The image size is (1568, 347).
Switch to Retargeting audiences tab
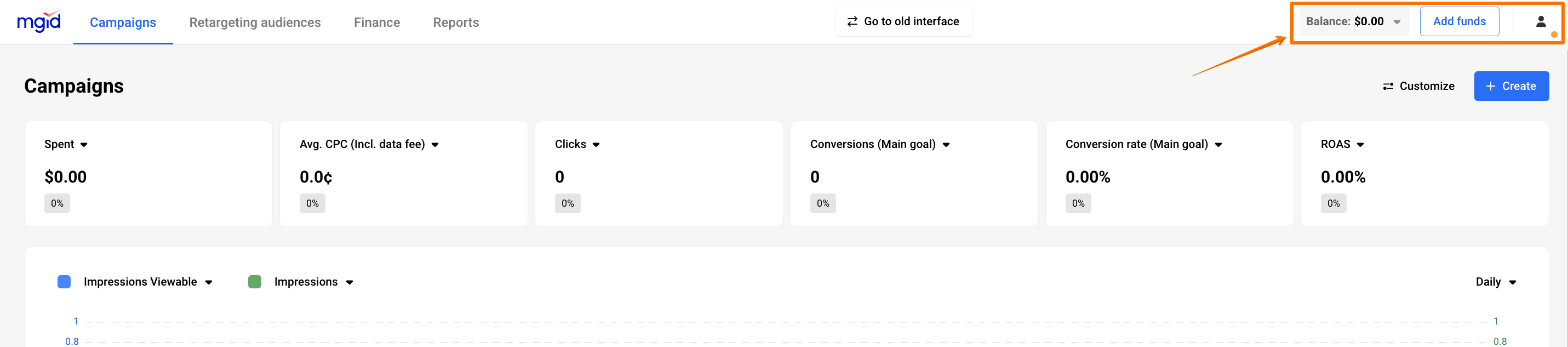254,22
